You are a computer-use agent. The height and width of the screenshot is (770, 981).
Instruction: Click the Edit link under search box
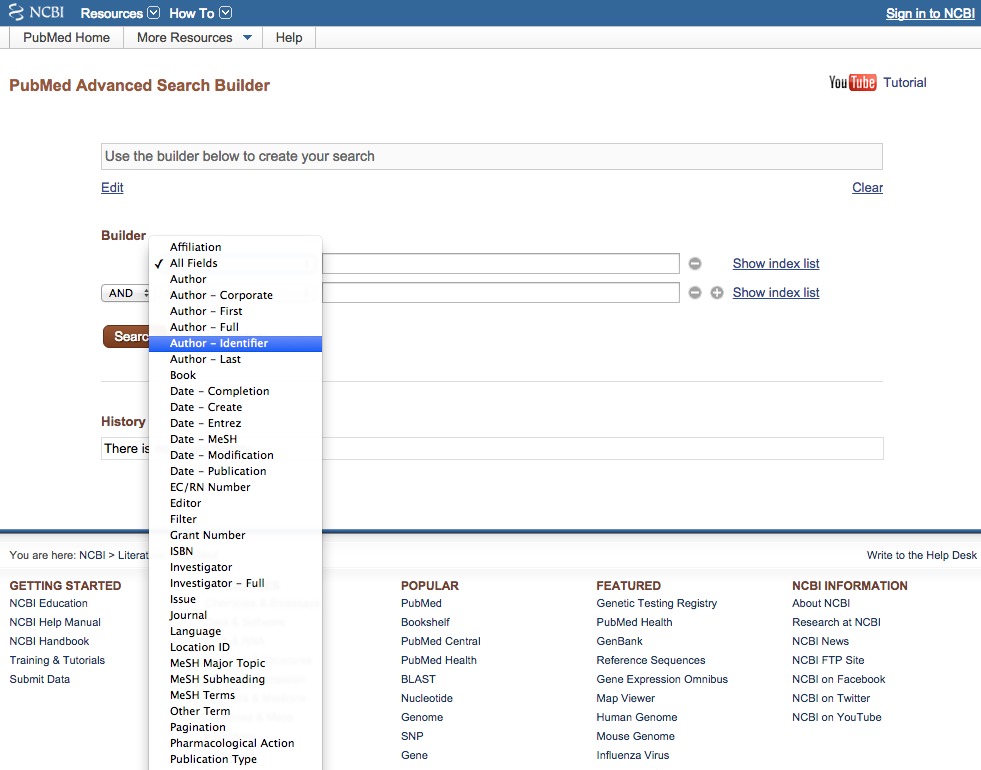click(x=112, y=188)
